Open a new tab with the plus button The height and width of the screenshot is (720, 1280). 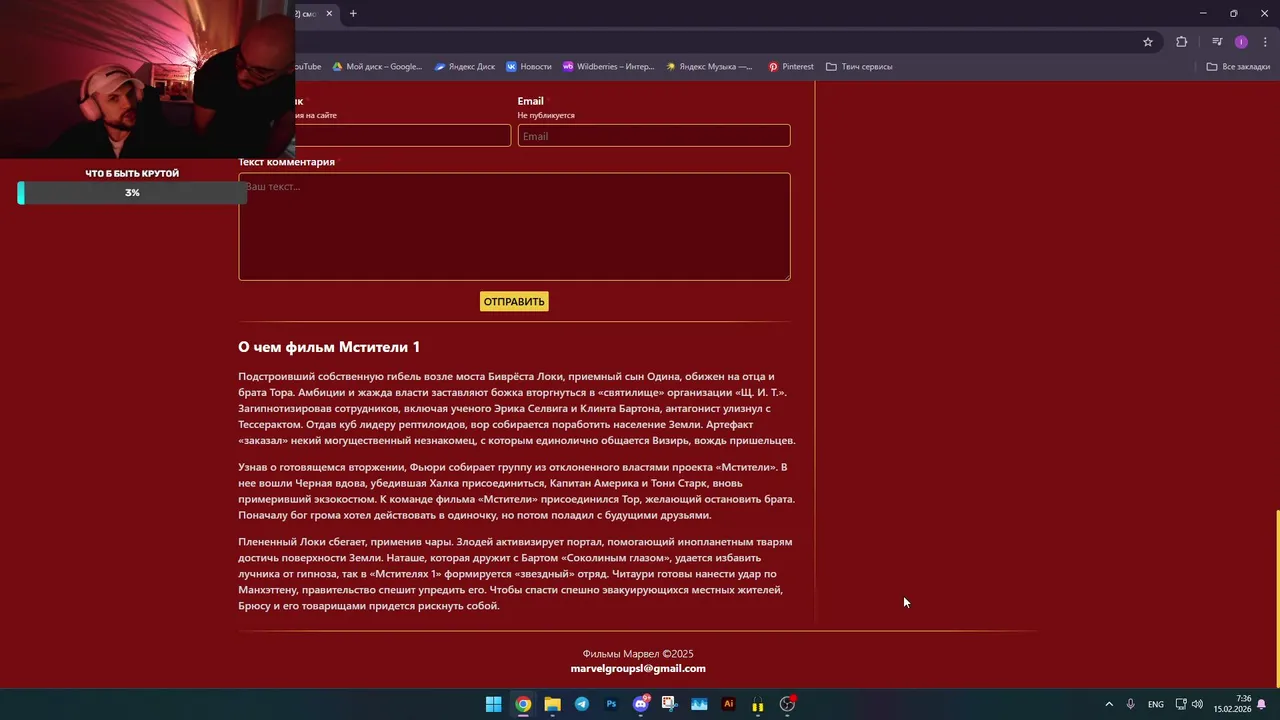click(353, 14)
